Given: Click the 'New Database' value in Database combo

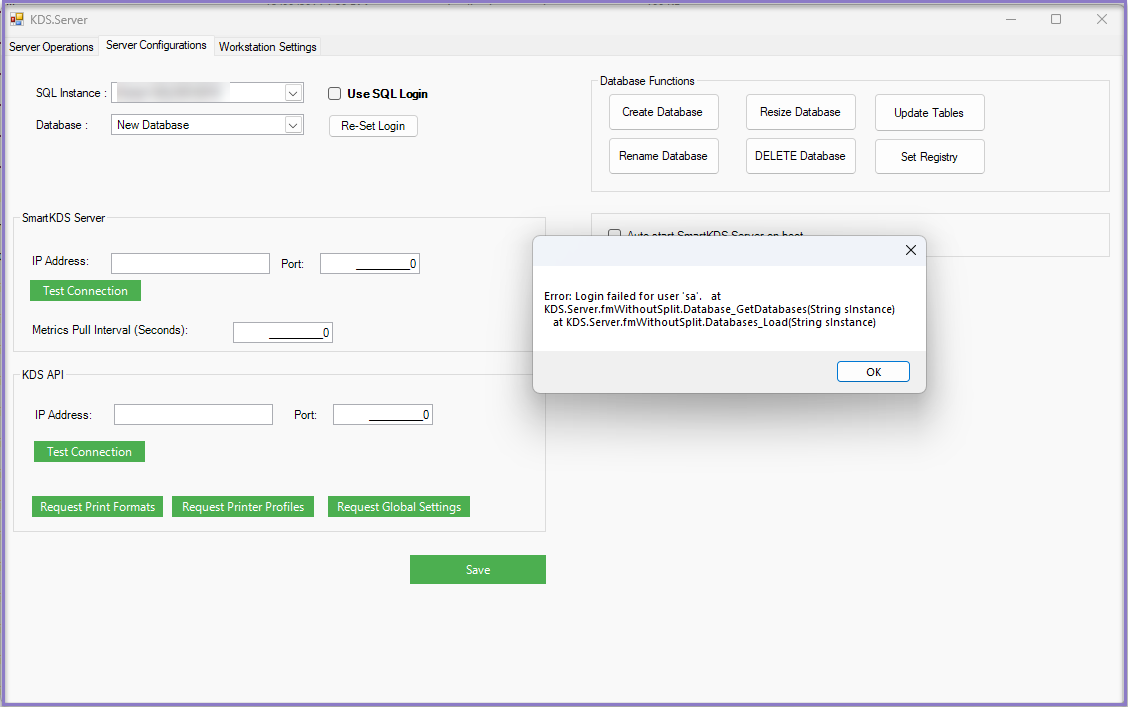Looking at the screenshot, I should tap(153, 125).
